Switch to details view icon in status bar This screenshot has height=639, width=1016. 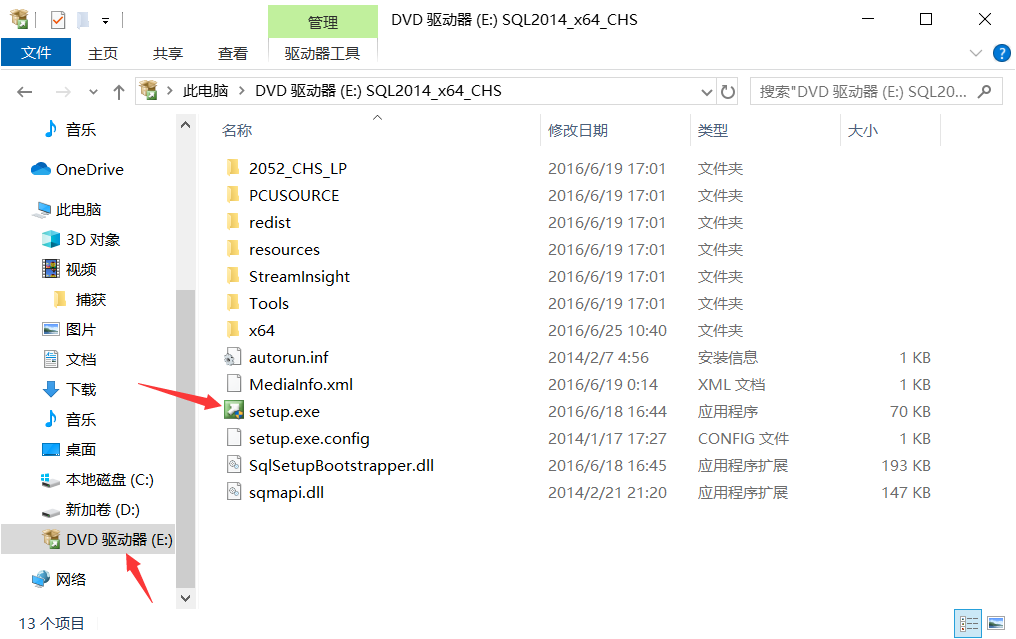[969, 623]
